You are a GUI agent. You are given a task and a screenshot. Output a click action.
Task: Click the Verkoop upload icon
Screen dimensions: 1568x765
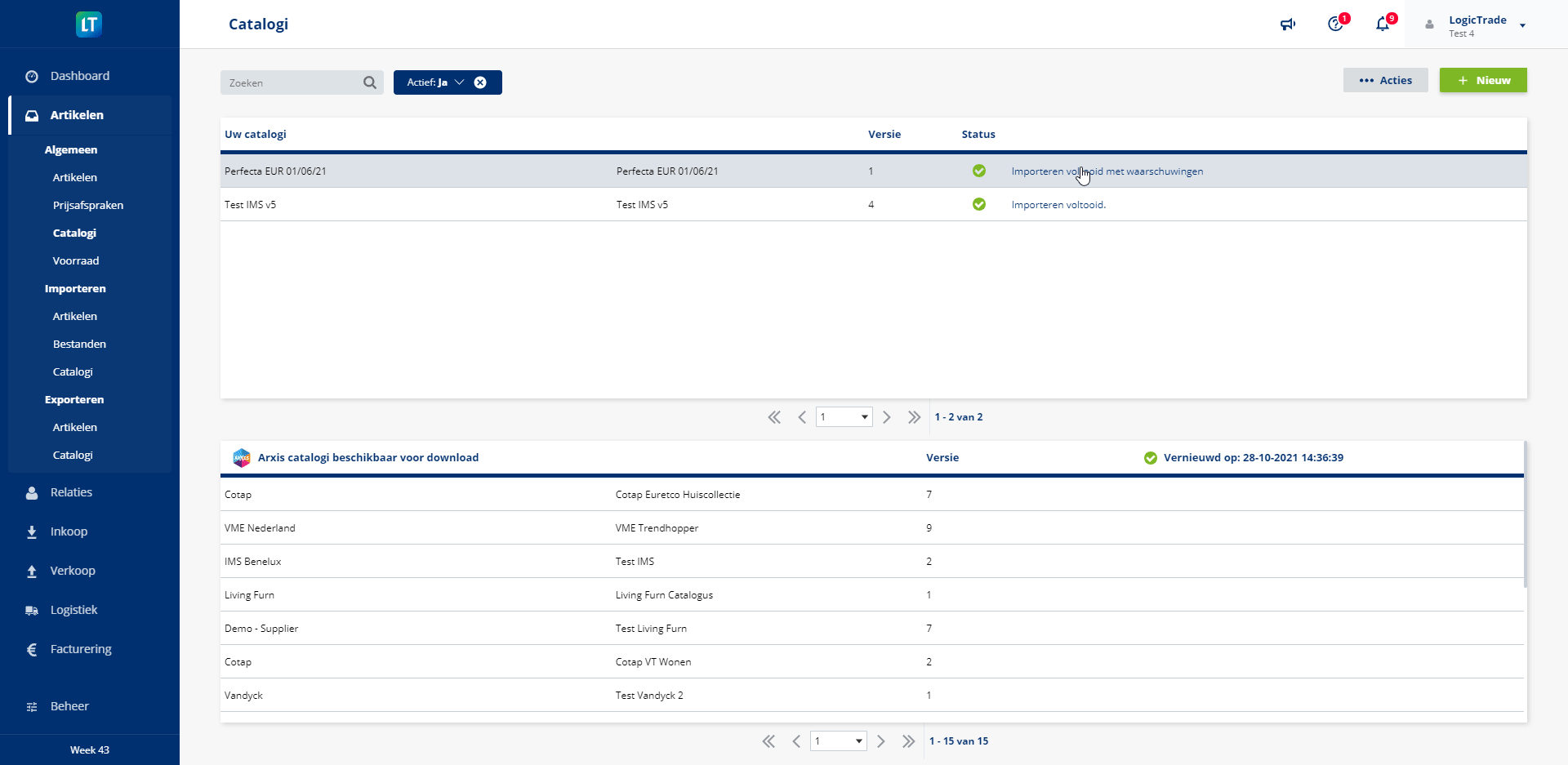(x=32, y=571)
